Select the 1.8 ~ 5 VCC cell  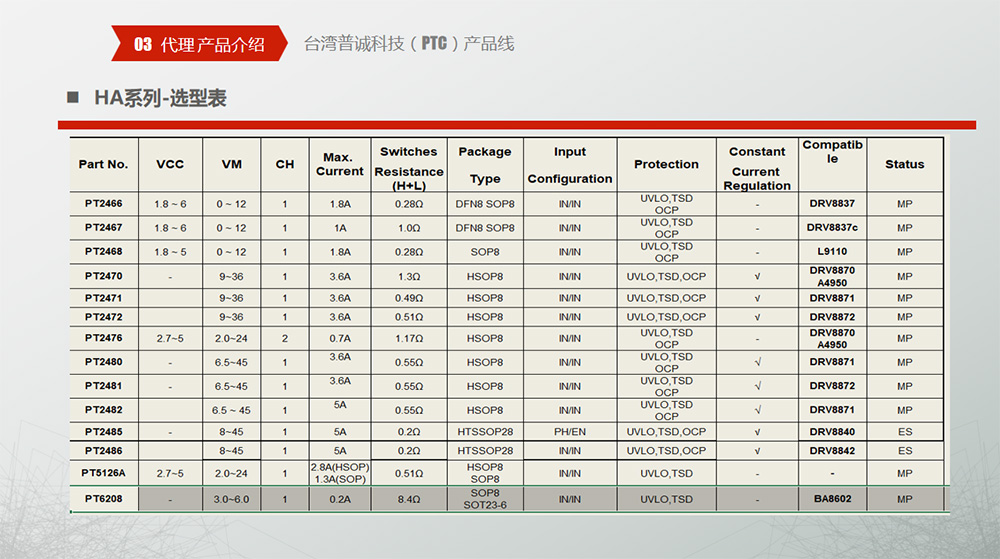pyautogui.click(x=170, y=252)
